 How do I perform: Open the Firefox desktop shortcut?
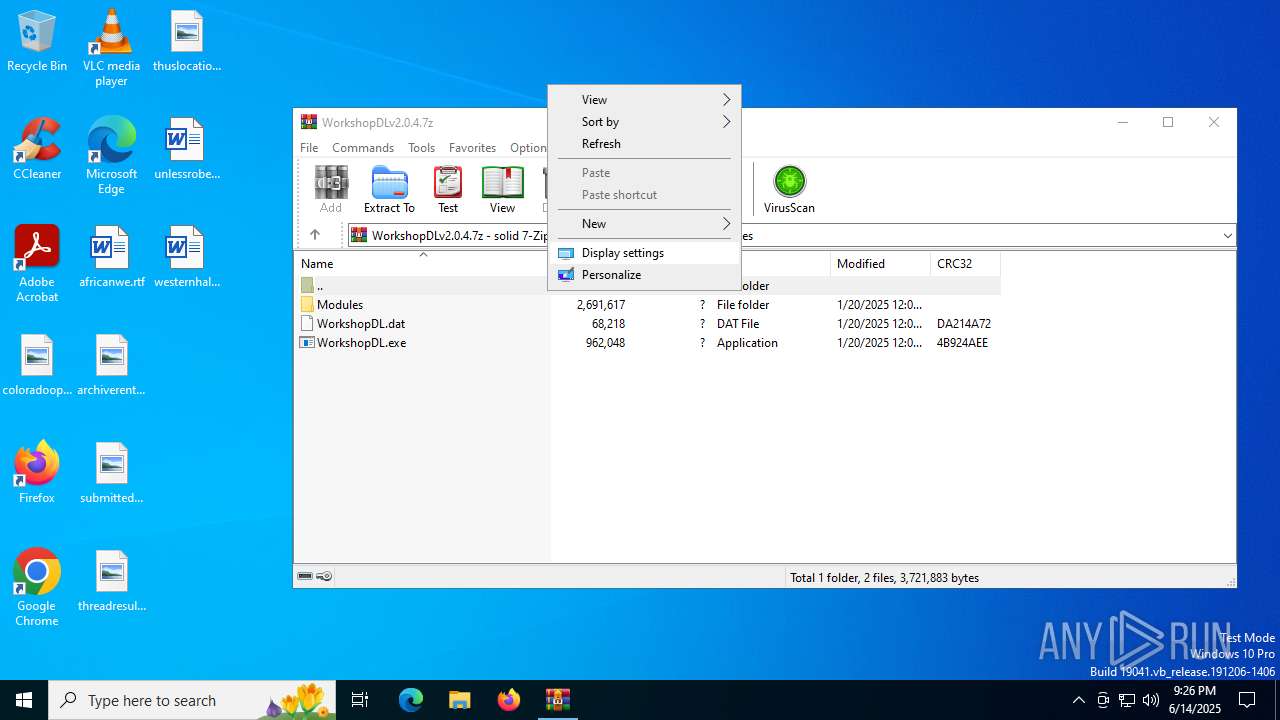pos(37,473)
